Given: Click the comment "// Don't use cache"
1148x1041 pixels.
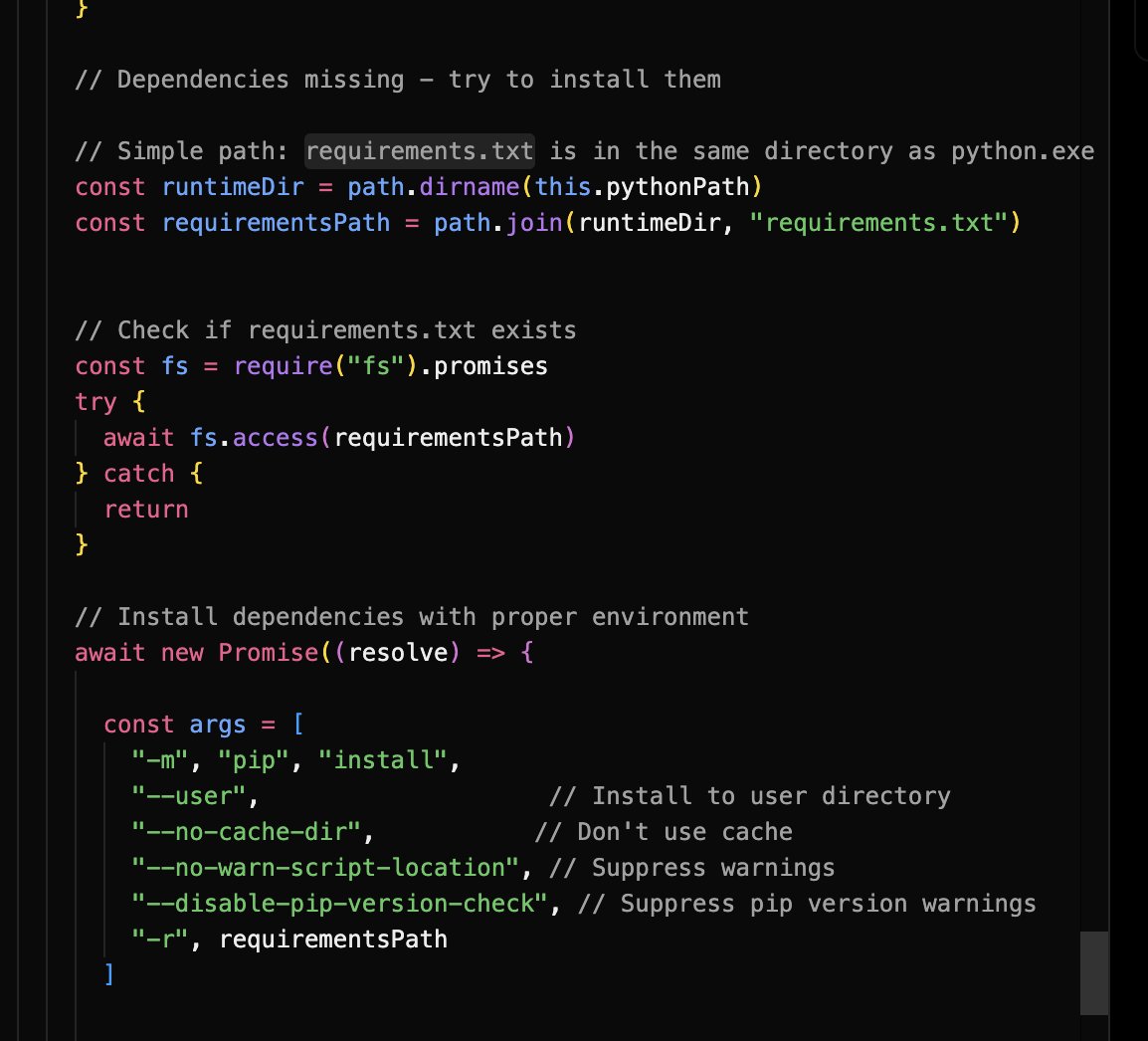Looking at the screenshot, I should (664, 832).
